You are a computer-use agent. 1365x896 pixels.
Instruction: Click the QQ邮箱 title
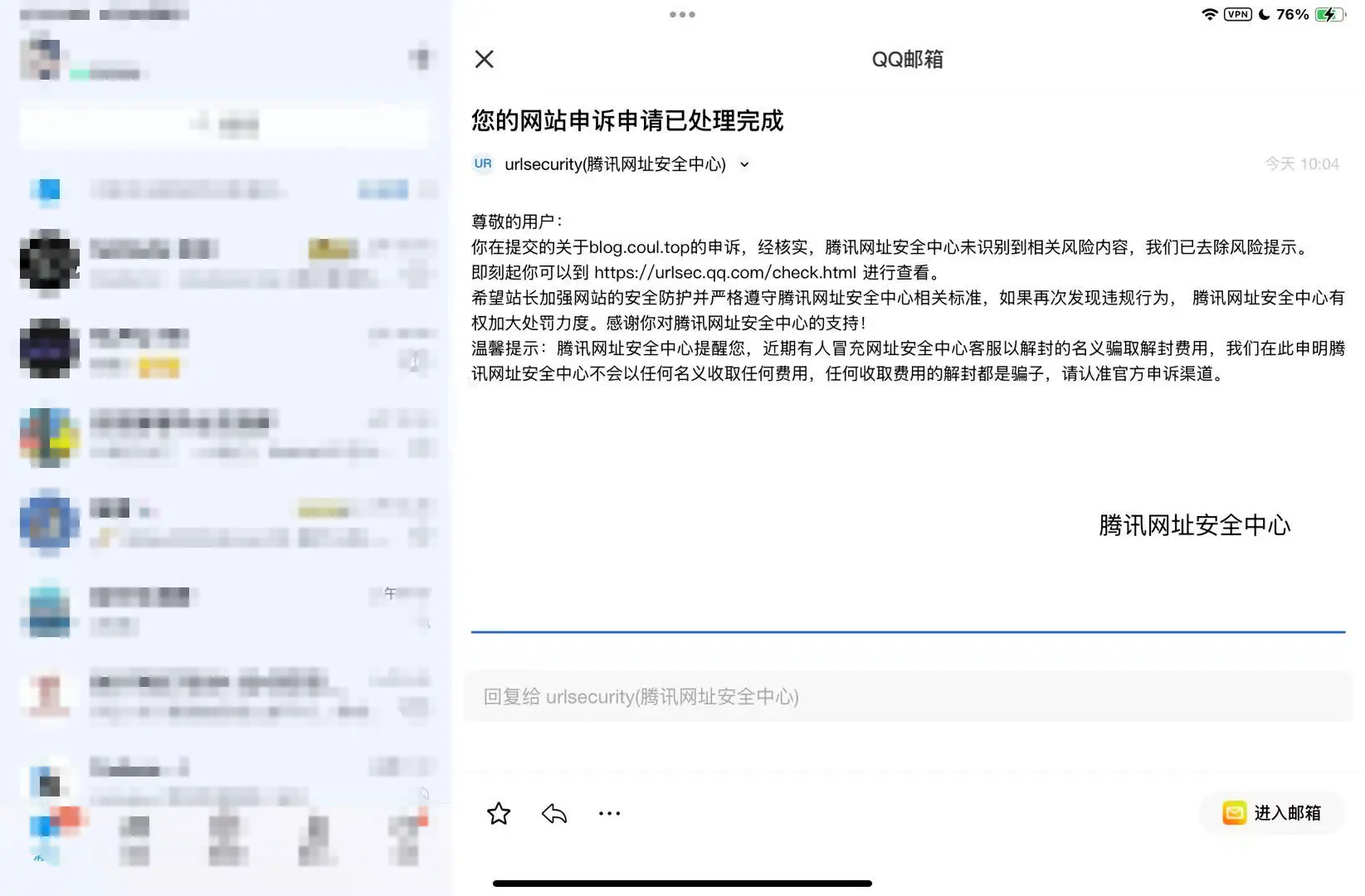tap(907, 59)
